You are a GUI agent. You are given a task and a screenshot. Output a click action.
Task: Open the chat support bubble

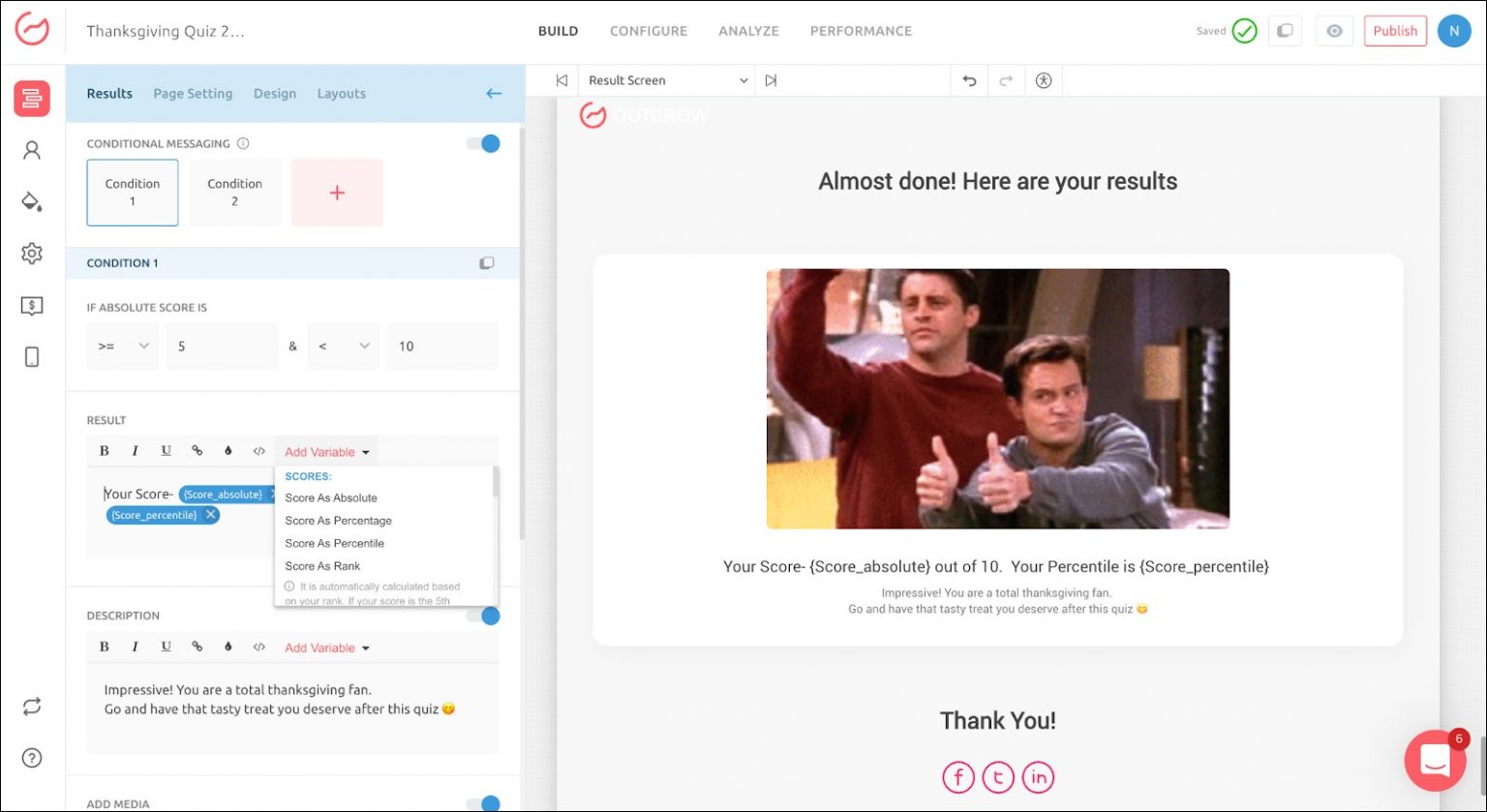pos(1435,761)
